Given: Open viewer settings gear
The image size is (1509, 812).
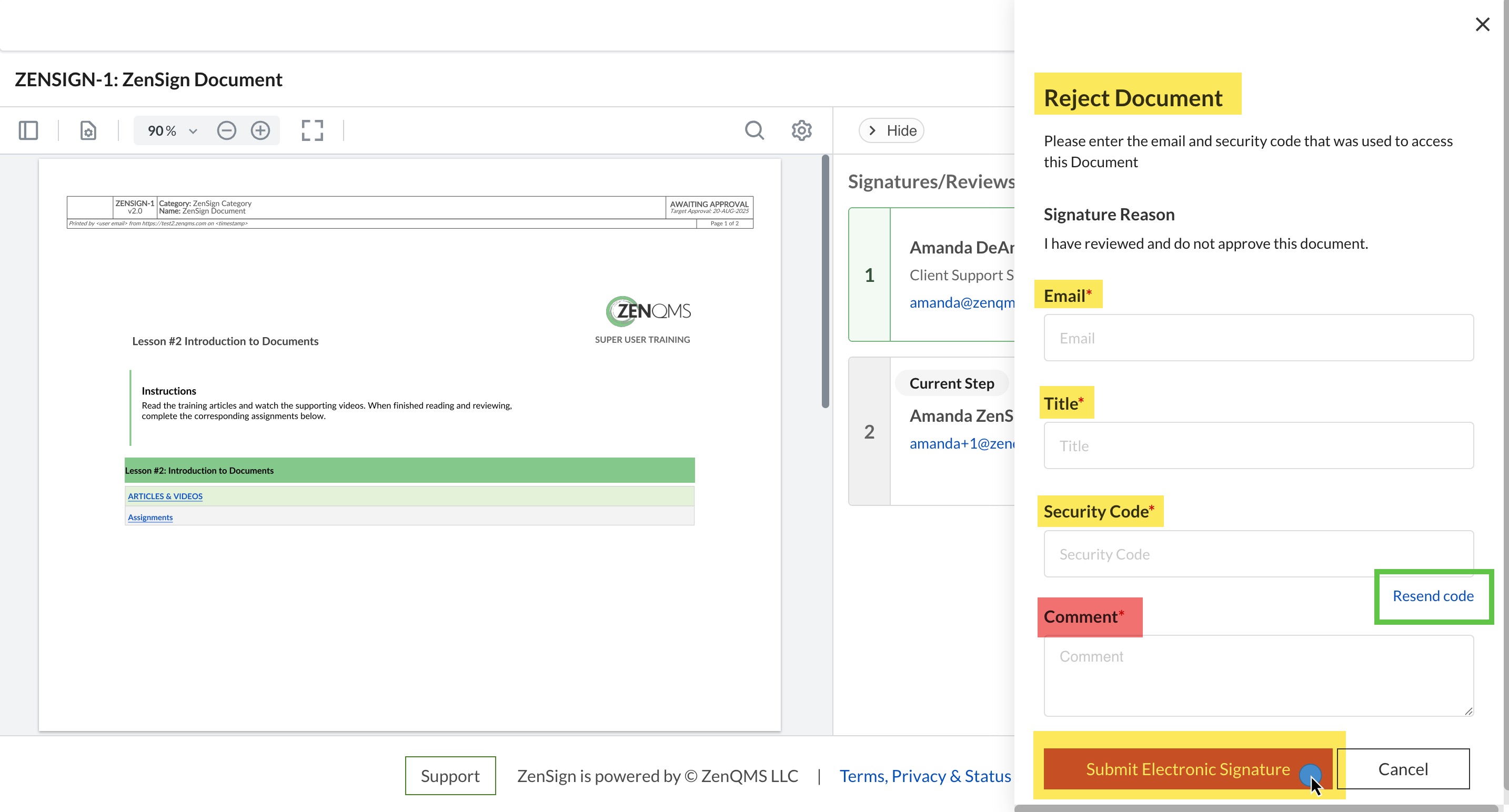Looking at the screenshot, I should pyautogui.click(x=801, y=130).
